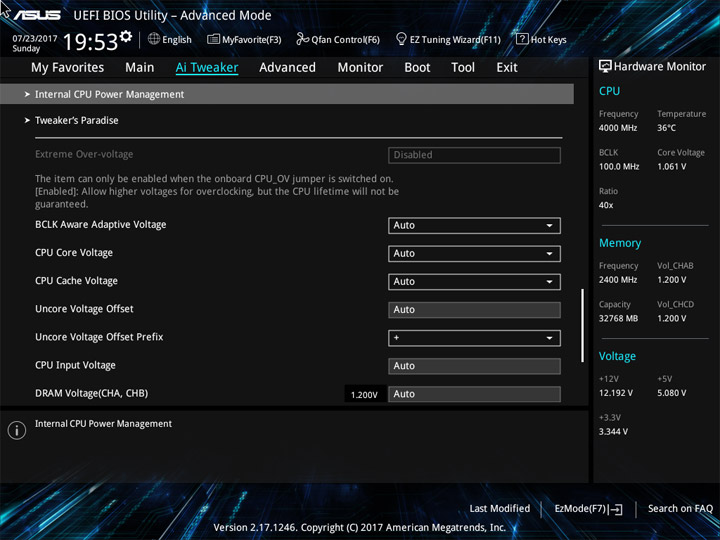This screenshot has height=540, width=720.
Task: Go to the Advanced tab
Action: point(287,68)
